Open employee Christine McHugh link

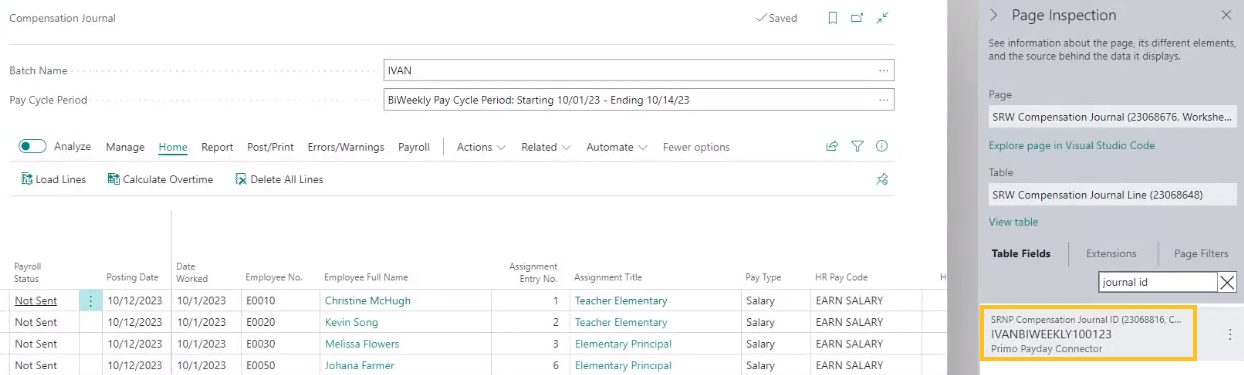(x=367, y=300)
